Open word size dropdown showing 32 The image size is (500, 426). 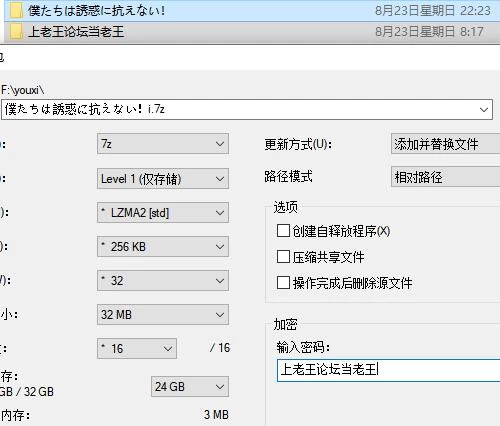tap(163, 281)
